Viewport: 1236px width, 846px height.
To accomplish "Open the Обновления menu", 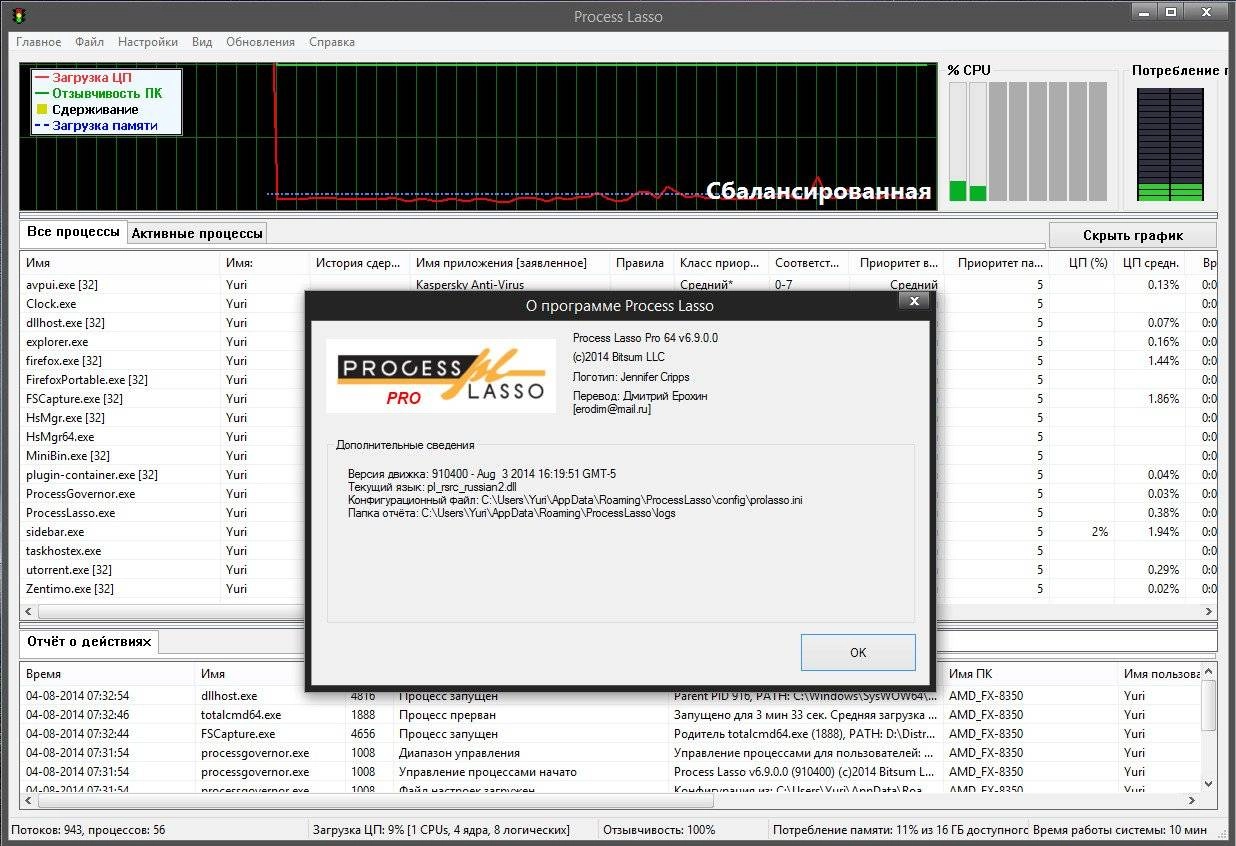I will pyautogui.click(x=260, y=42).
